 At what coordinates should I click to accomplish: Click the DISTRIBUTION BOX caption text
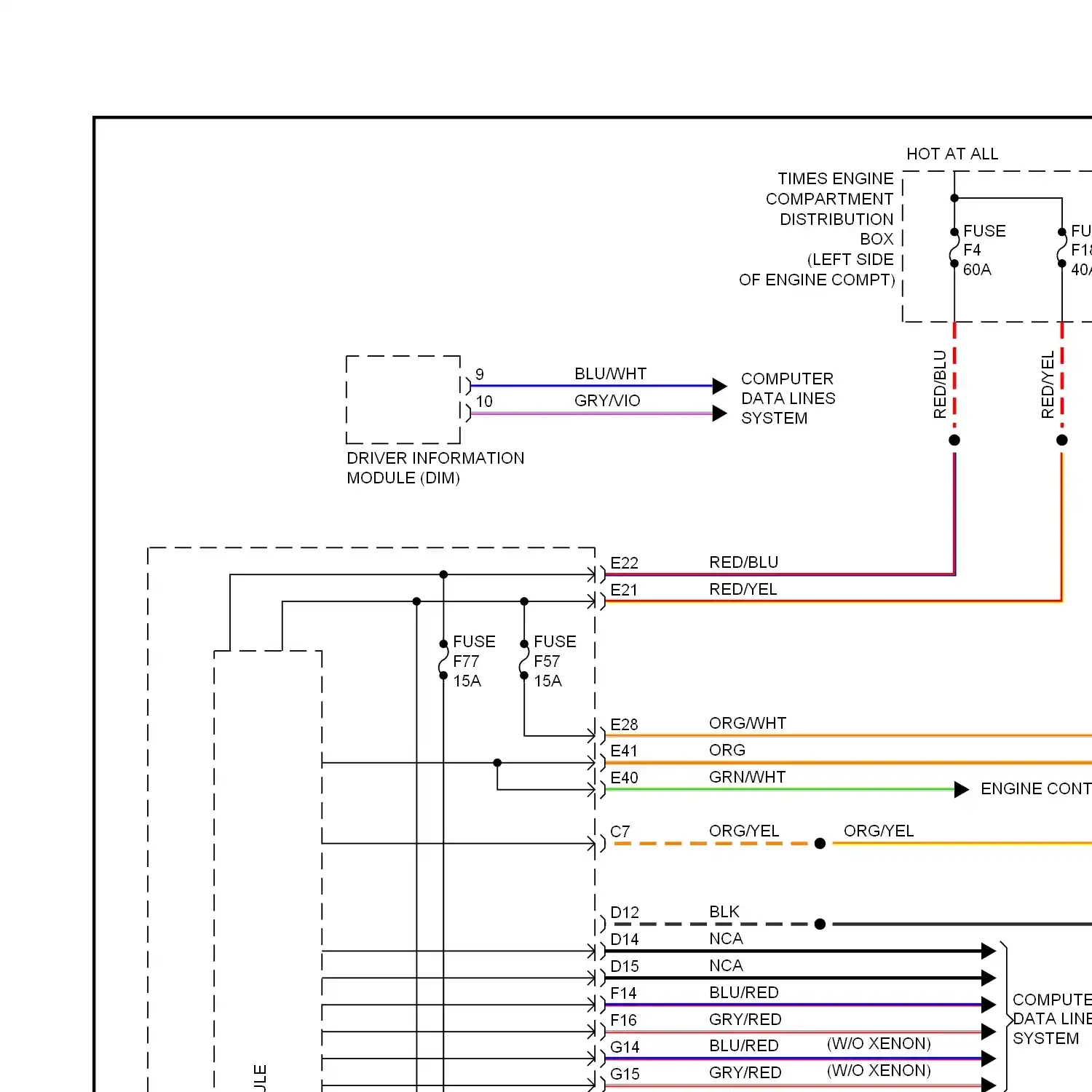836,229
